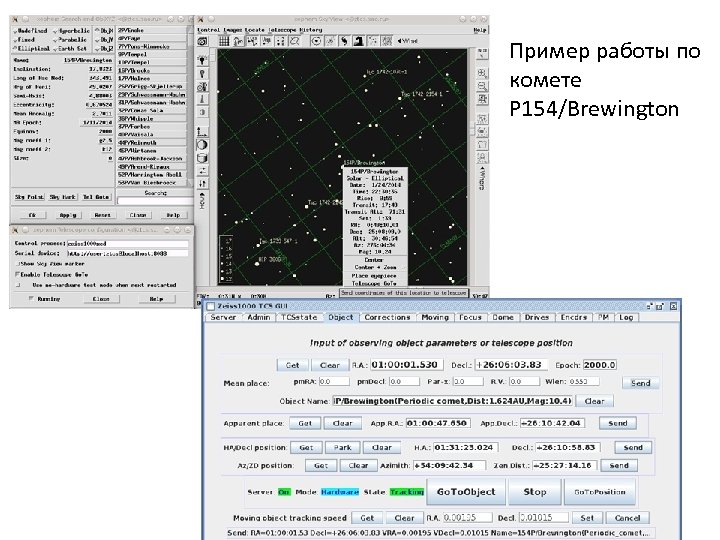The image size is (720, 540).
Task: Toggle the Running checkbox in telescope configuration
Action: 31,298
